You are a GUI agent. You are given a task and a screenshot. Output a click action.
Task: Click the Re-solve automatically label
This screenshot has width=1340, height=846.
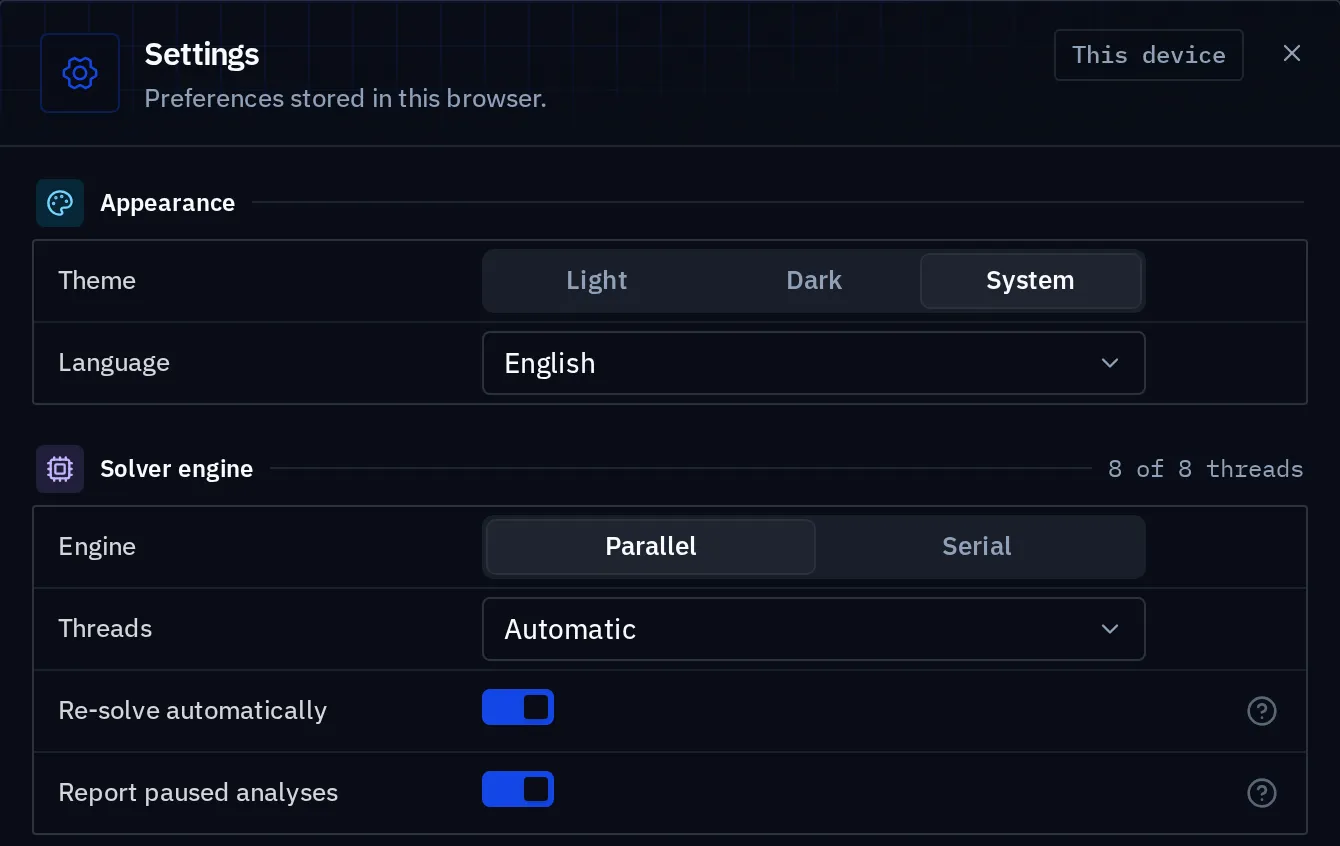point(193,711)
